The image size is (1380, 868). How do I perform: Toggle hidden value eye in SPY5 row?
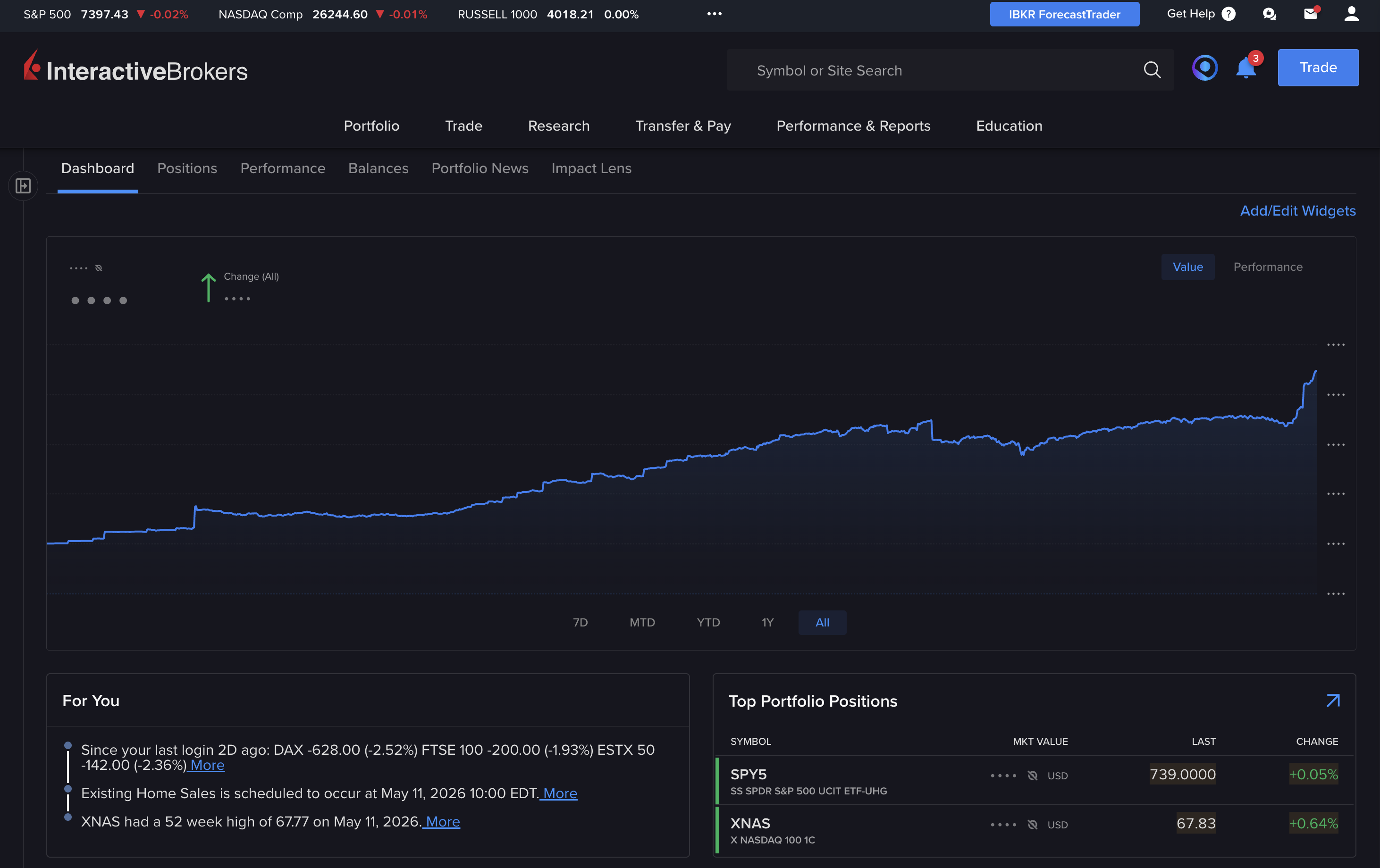tap(1032, 775)
